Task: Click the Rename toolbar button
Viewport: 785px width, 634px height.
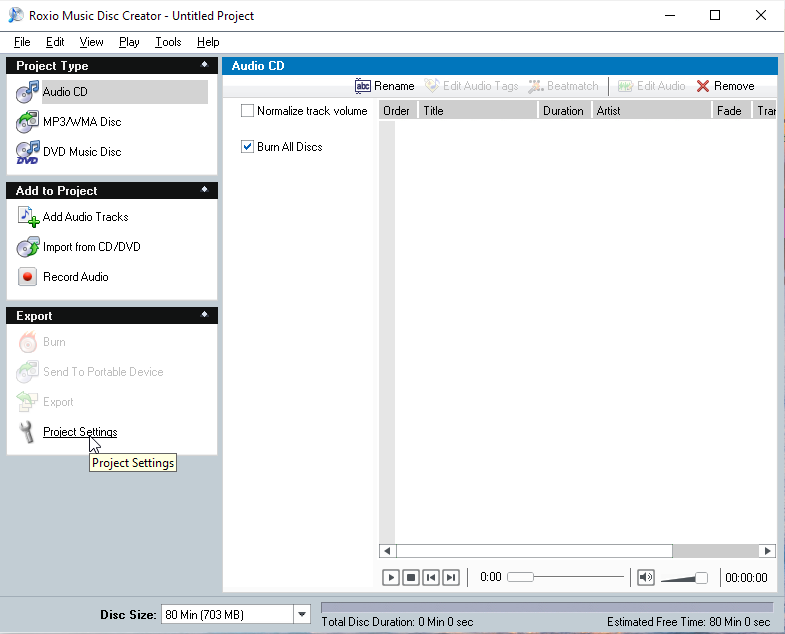Action: coord(384,86)
